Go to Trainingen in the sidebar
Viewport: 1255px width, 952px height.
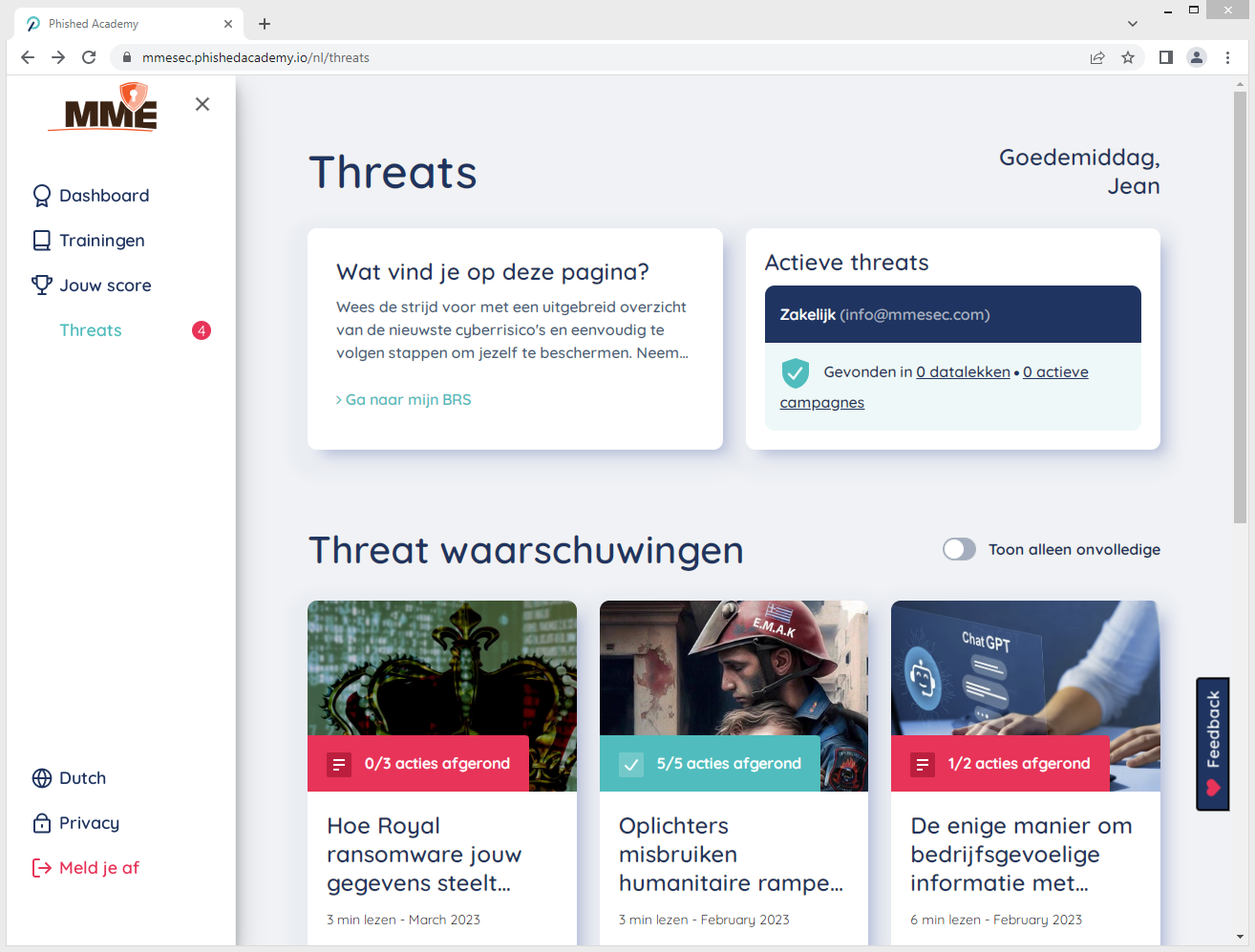point(101,241)
